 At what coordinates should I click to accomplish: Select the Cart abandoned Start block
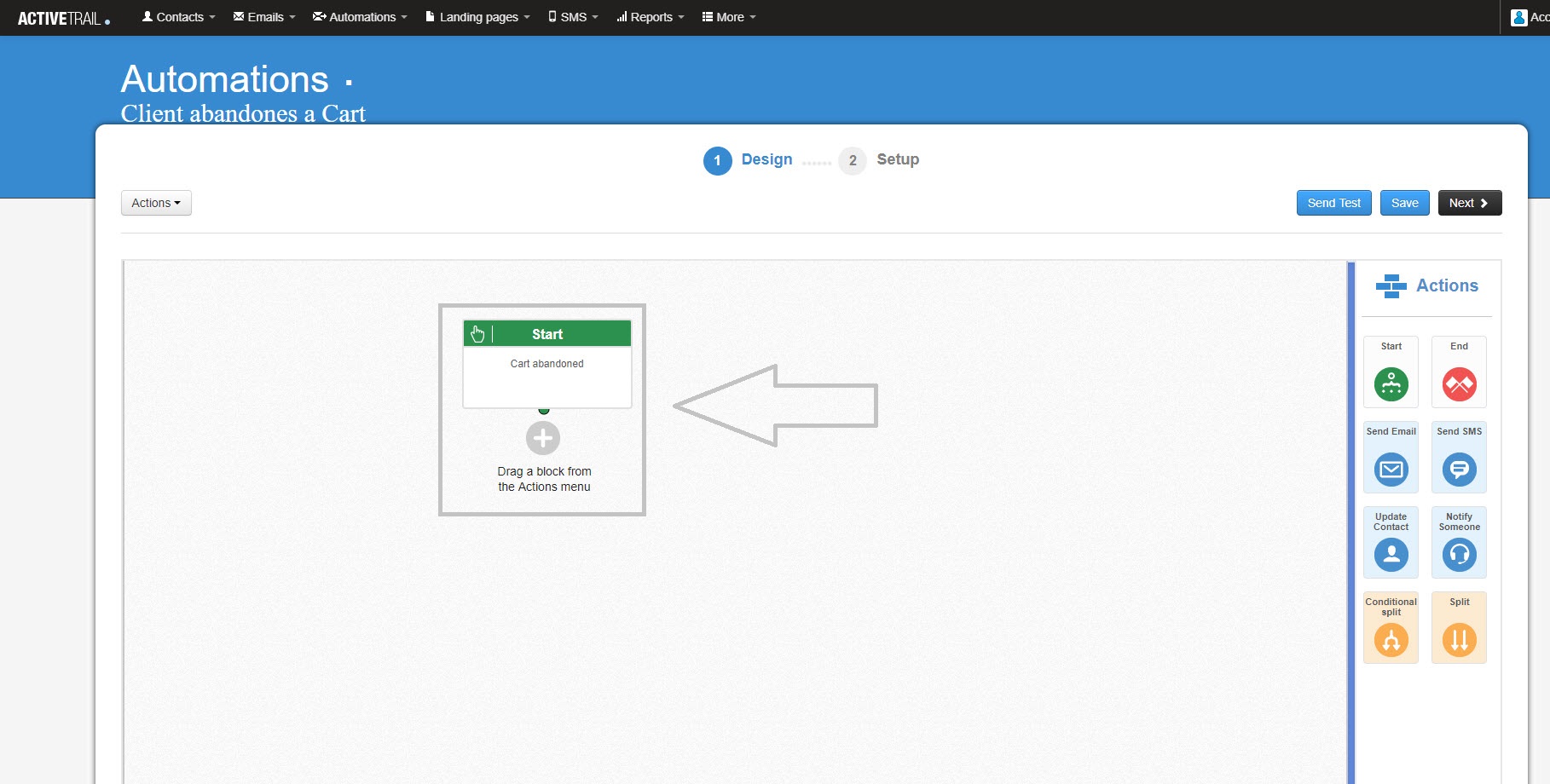[x=547, y=363]
